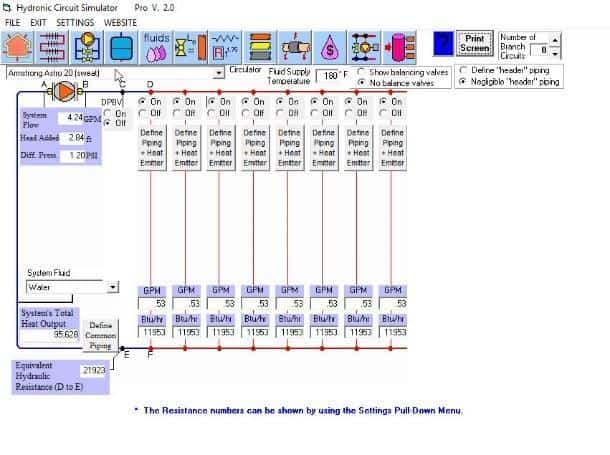This screenshot has height=455, width=610.
Task: Open the fluids toolbar icon
Action: [x=156, y=46]
